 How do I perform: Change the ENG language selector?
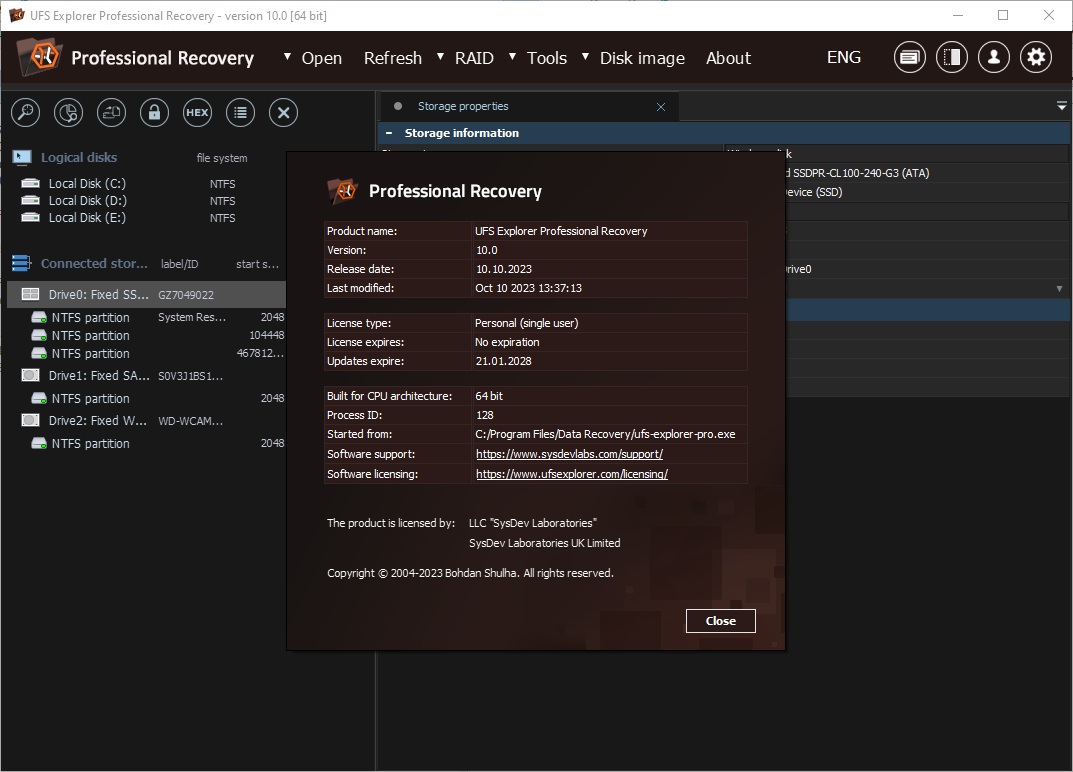[844, 57]
